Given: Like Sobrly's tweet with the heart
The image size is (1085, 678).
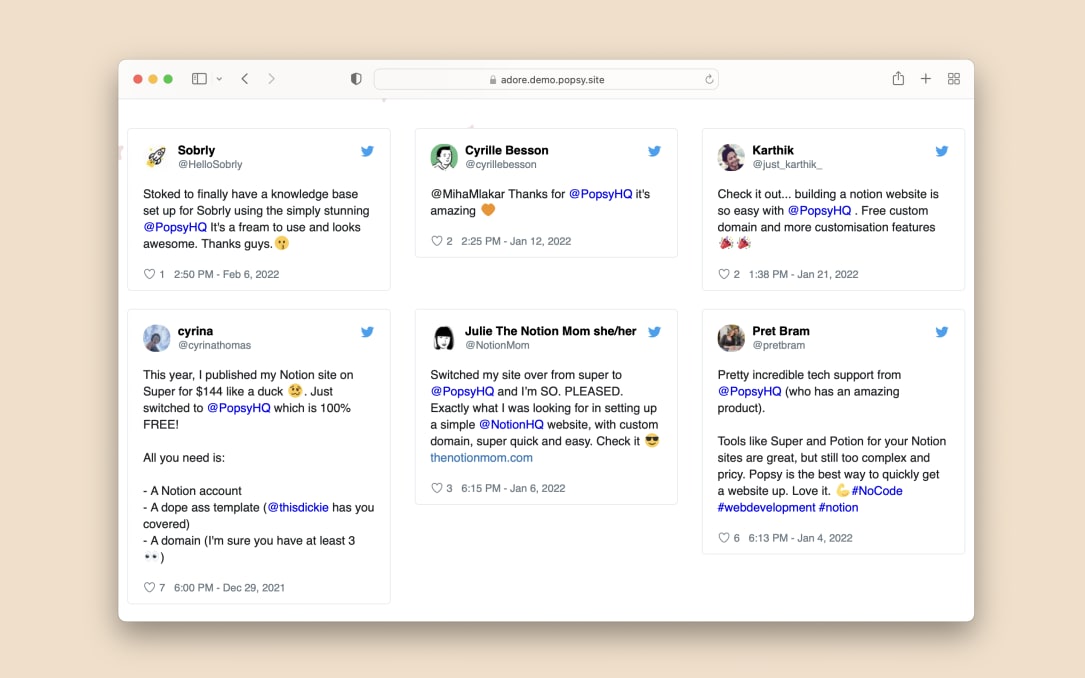Looking at the screenshot, I should pyautogui.click(x=149, y=274).
